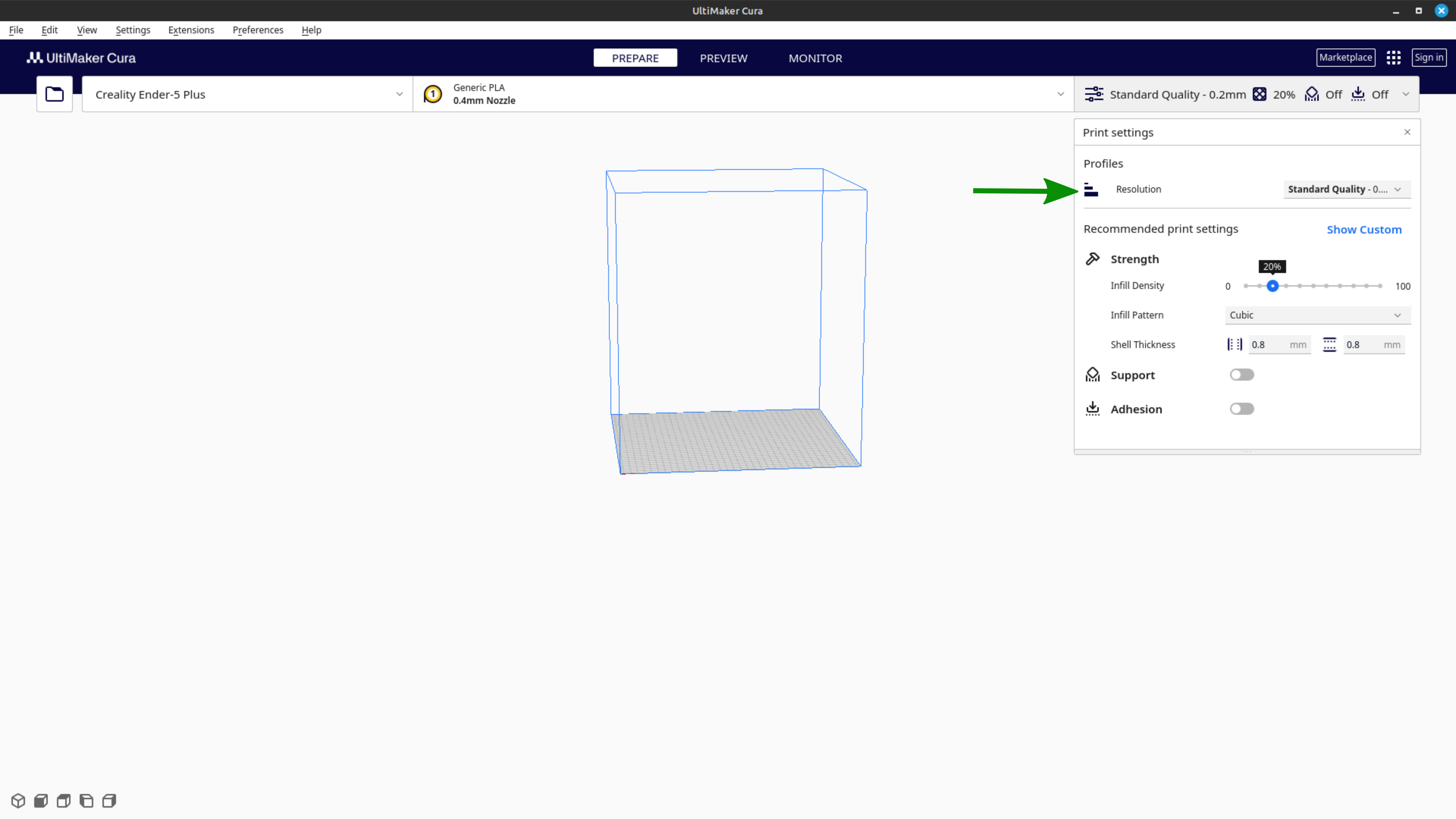Switch to 3D perspective view icon
This screenshot has height=819, width=1456.
point(18,800)
